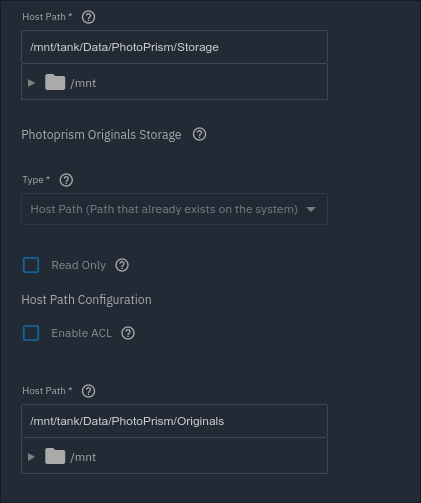Open the Type field help tooltip
The width and height of the screenshot is (421, 503).
66,180
